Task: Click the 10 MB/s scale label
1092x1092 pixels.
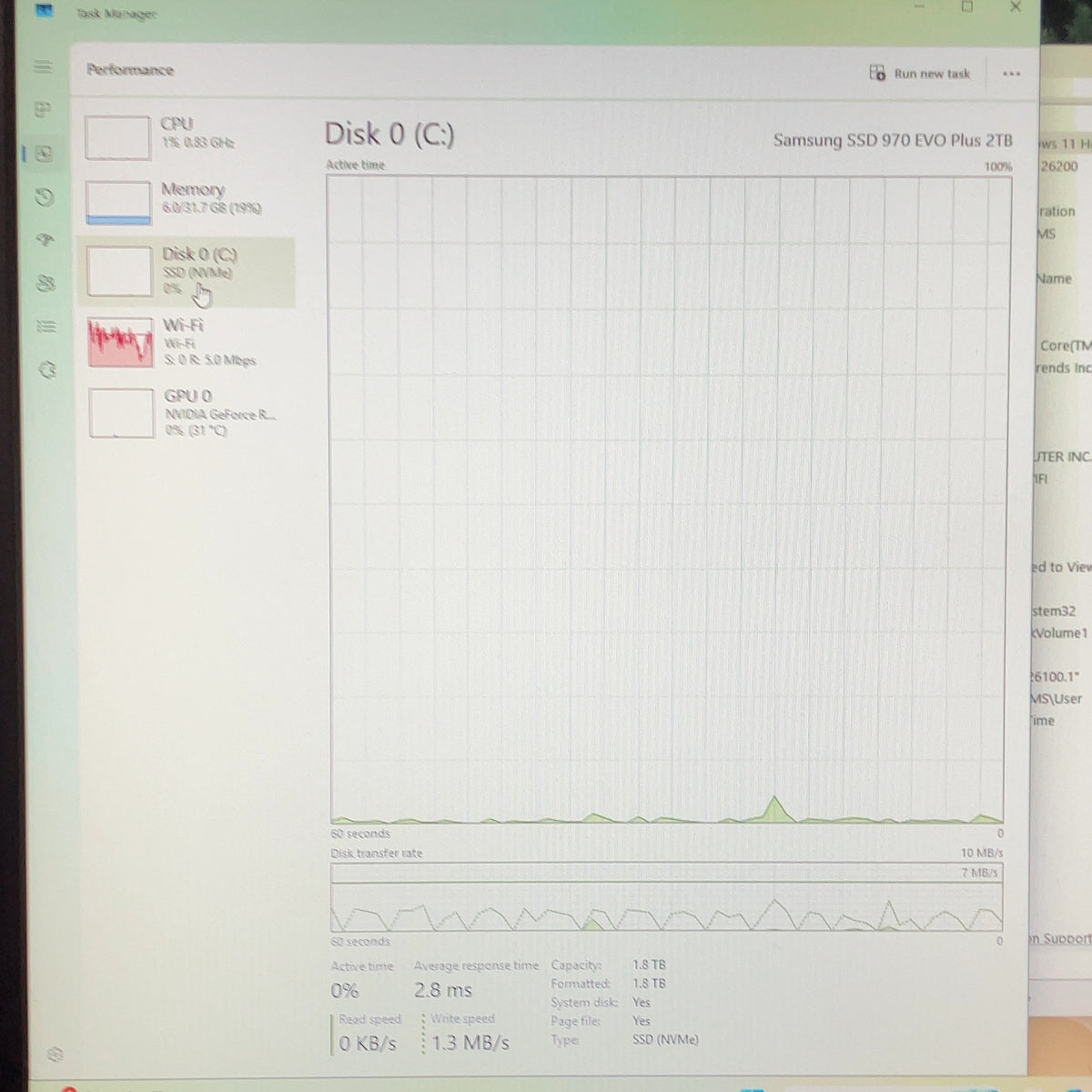Action: (x=982, y=853)
